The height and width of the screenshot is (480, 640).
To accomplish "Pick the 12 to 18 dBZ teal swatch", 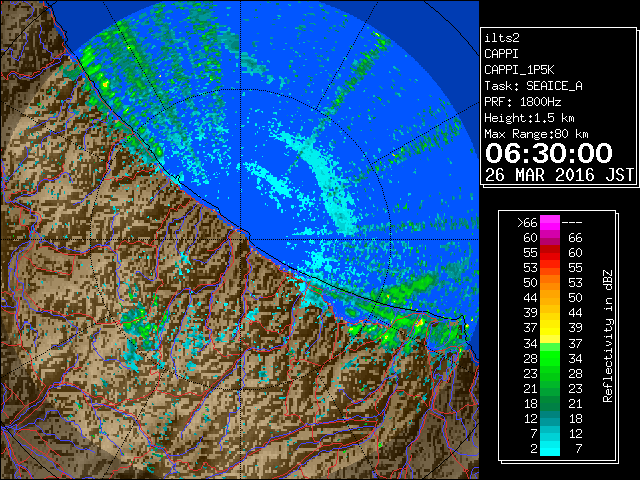I will click(x=550, y=418).
